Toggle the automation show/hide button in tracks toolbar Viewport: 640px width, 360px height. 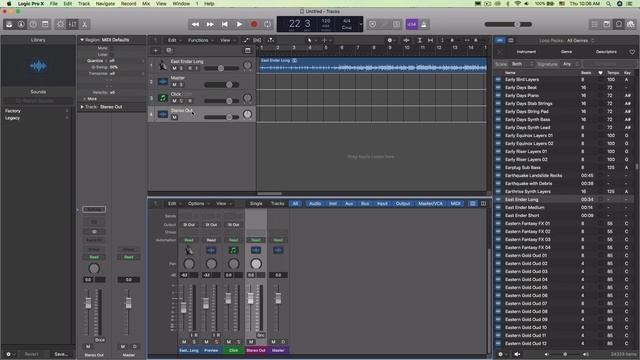pyautogui.click(x=245, y=40)
